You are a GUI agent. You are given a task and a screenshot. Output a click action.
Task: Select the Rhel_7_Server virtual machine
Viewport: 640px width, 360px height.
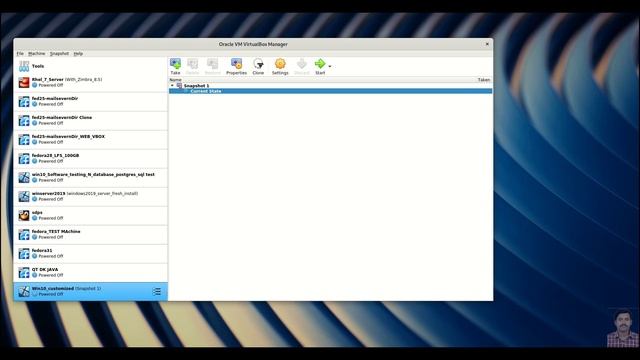click(x=91, y=82)
